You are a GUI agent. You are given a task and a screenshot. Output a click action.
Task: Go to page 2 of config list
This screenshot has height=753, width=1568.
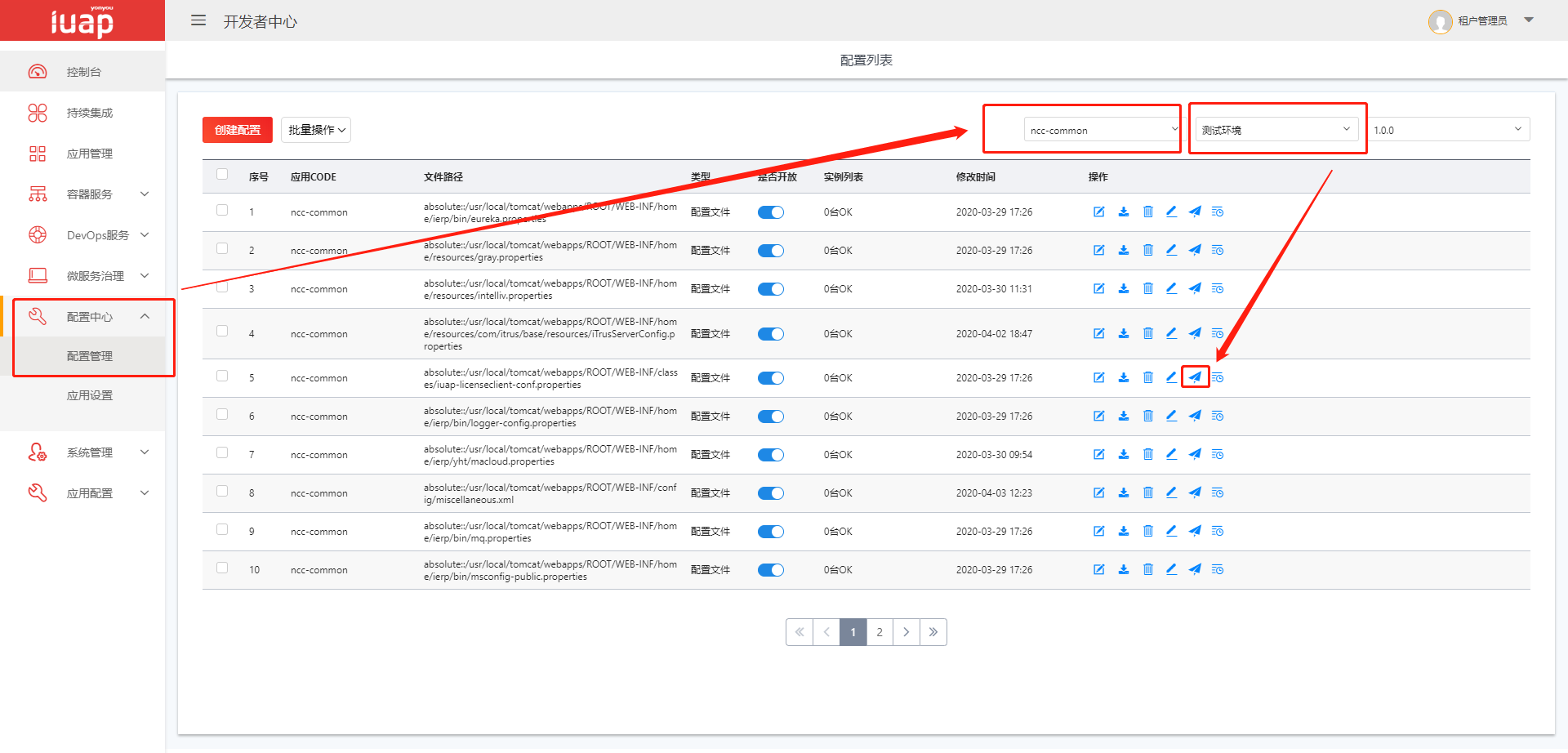coord(880,632)
